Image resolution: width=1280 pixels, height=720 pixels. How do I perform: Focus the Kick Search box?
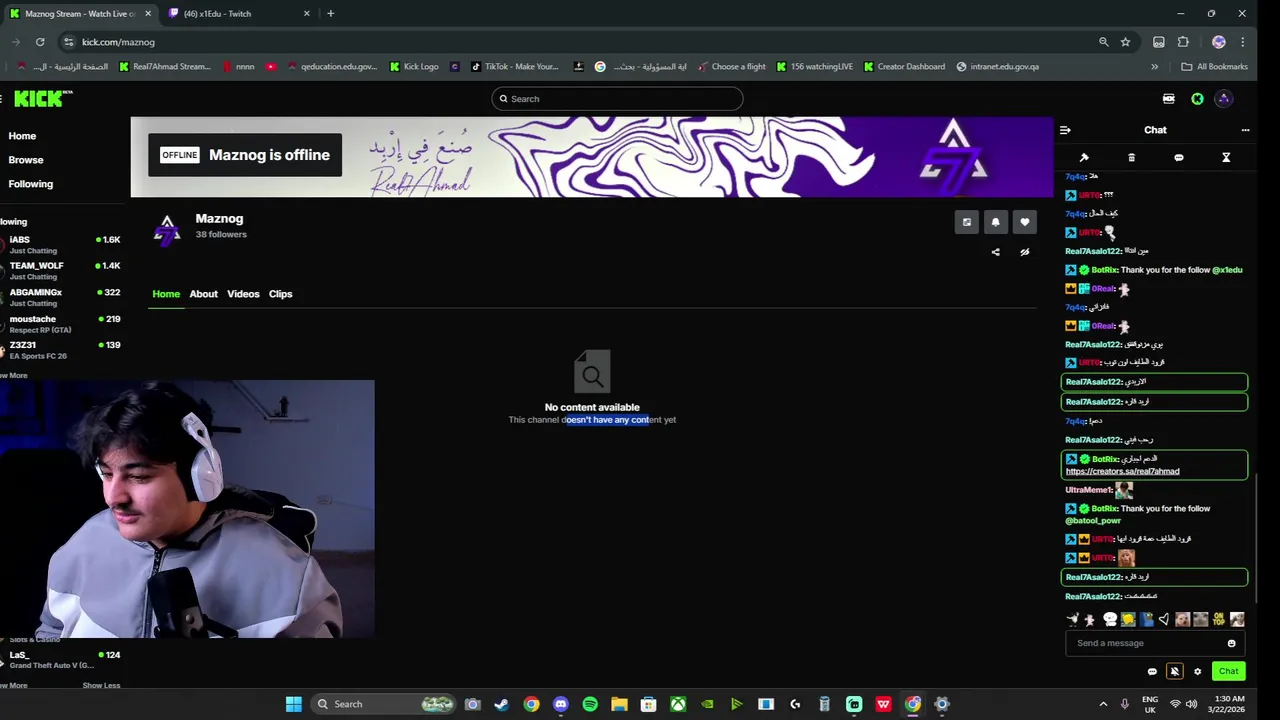(x=617, y=98)
